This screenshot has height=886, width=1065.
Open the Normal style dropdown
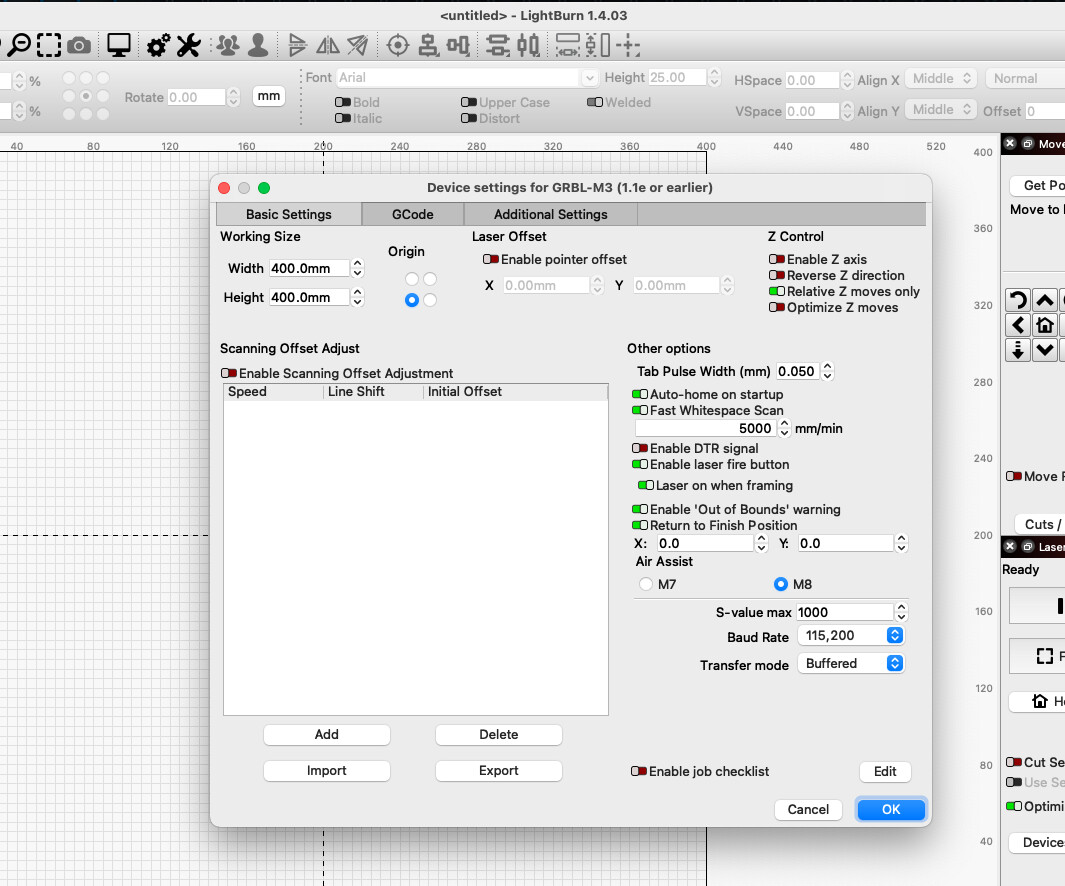pos(1026,79)
